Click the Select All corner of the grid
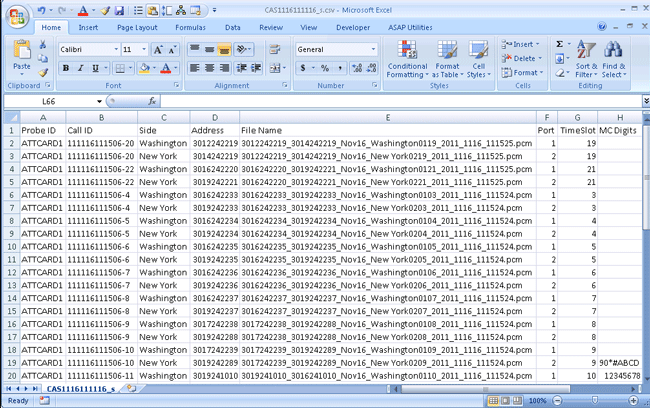 [12, 117]
